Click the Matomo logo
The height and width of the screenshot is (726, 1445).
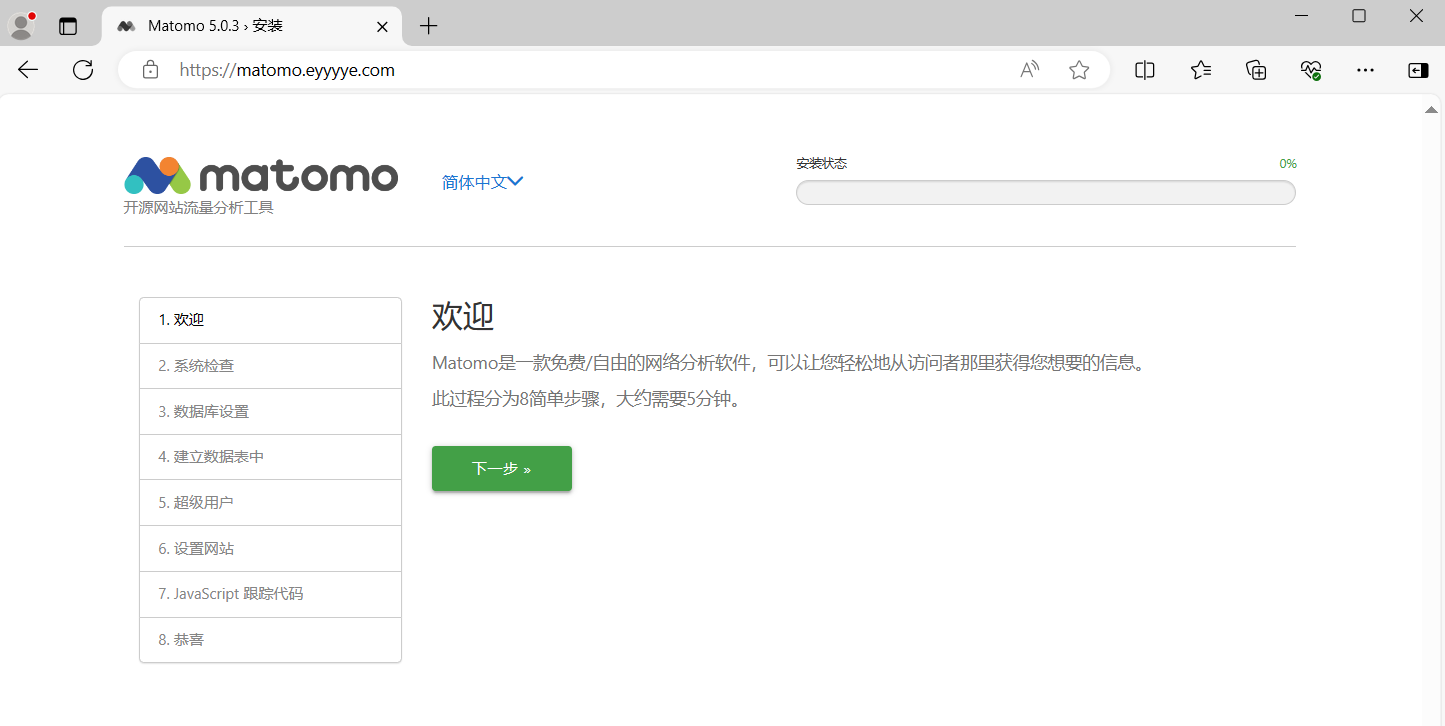click(261, 176)
